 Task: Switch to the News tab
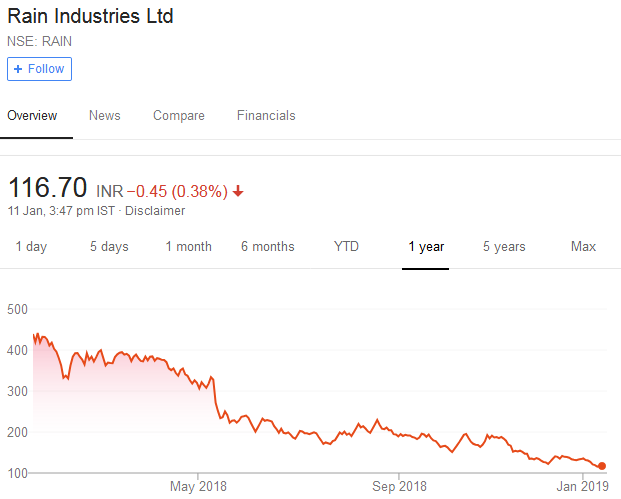[x=104, y=116]
